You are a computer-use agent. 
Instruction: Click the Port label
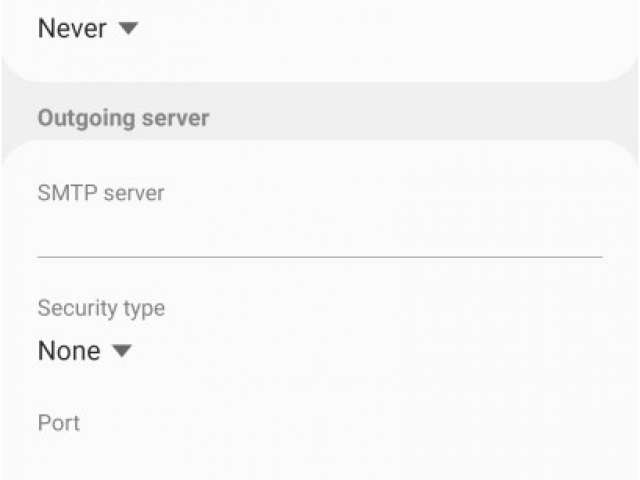pyautogui.click(x=59, y=423)
